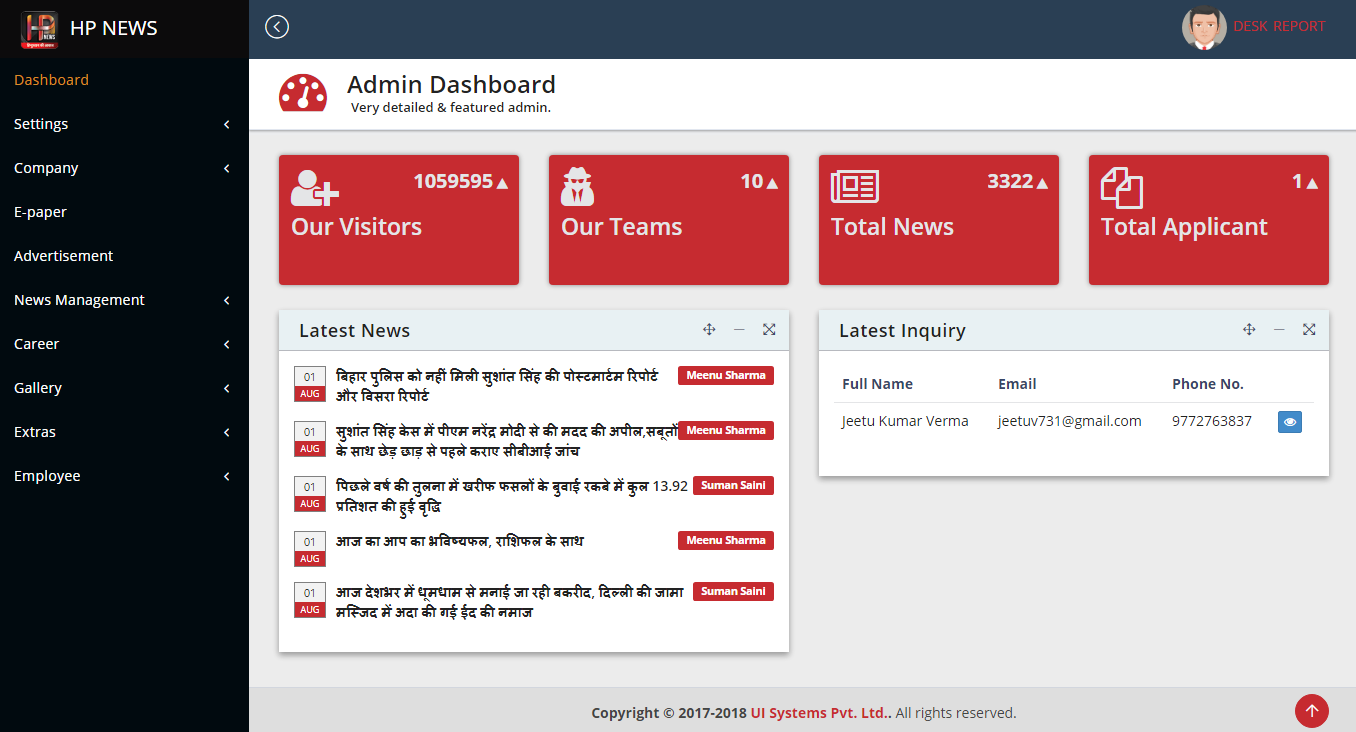The height and width of the screenshot is (732, 1356).
Task: Expand the News Management submenu
Action: point(124,300)
